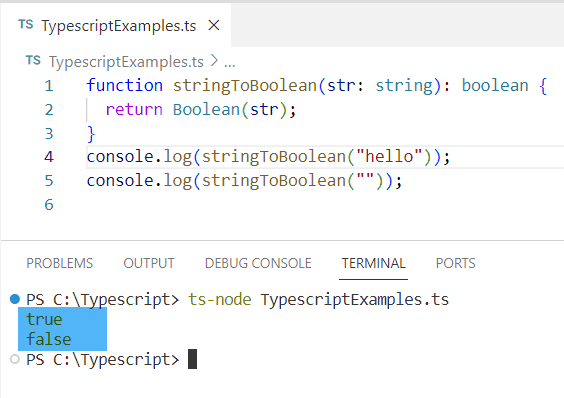
Task: Select the TypescriptExamples.ts editor tab
Action: pos(116,26)
